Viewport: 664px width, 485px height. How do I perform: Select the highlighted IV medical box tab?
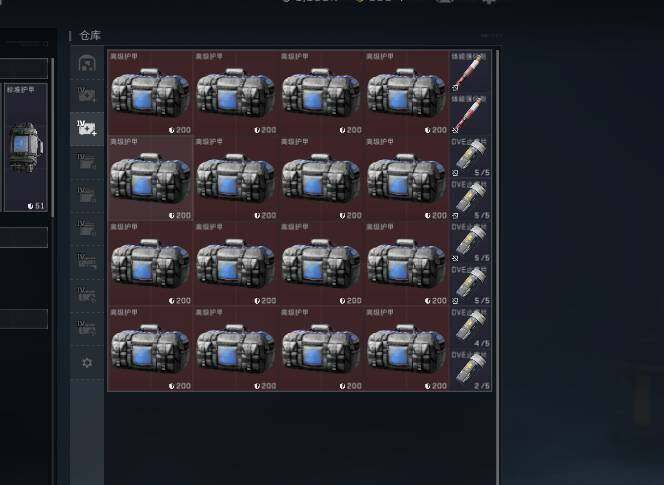tap(87, 129)
